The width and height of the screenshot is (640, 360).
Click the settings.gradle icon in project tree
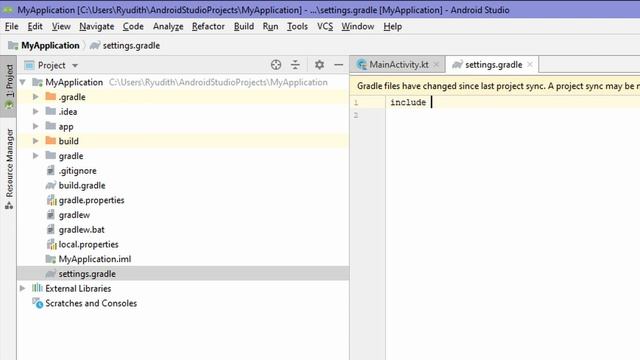pos(51,273)
